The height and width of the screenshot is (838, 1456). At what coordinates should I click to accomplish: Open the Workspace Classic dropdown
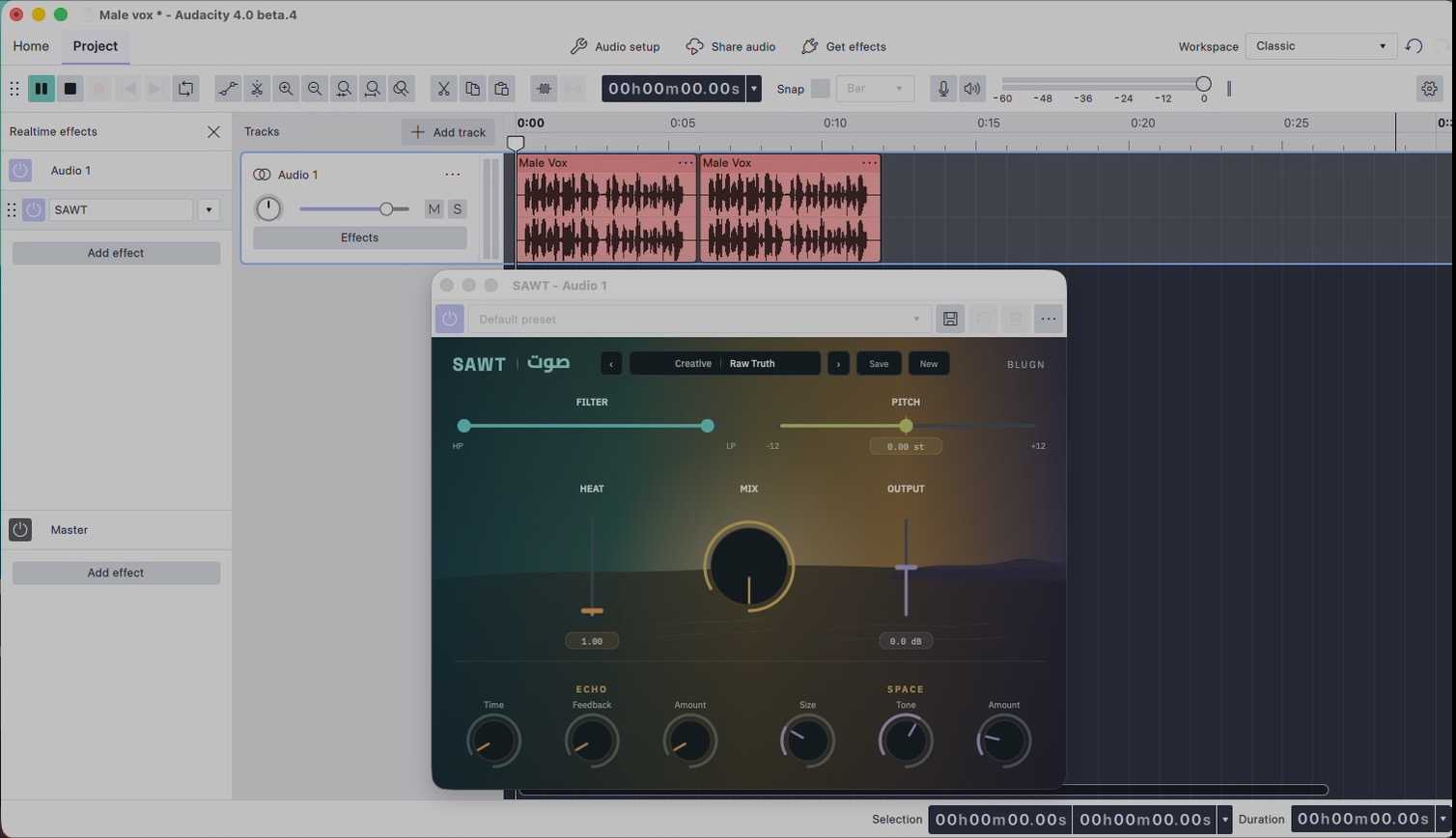pyautogui.click(x=1321, y=46)
